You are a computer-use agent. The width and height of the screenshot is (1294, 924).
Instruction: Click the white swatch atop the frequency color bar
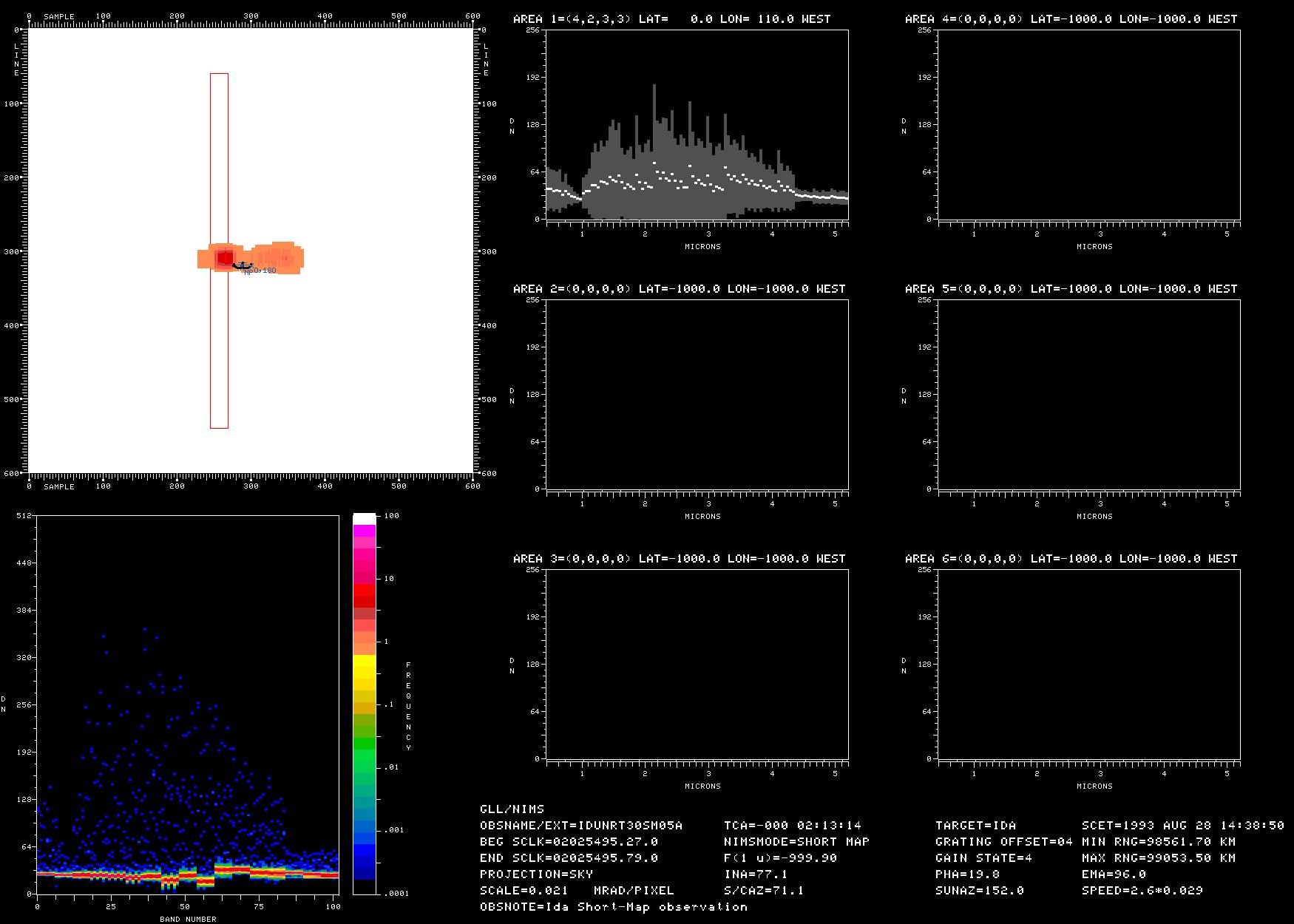364,519
